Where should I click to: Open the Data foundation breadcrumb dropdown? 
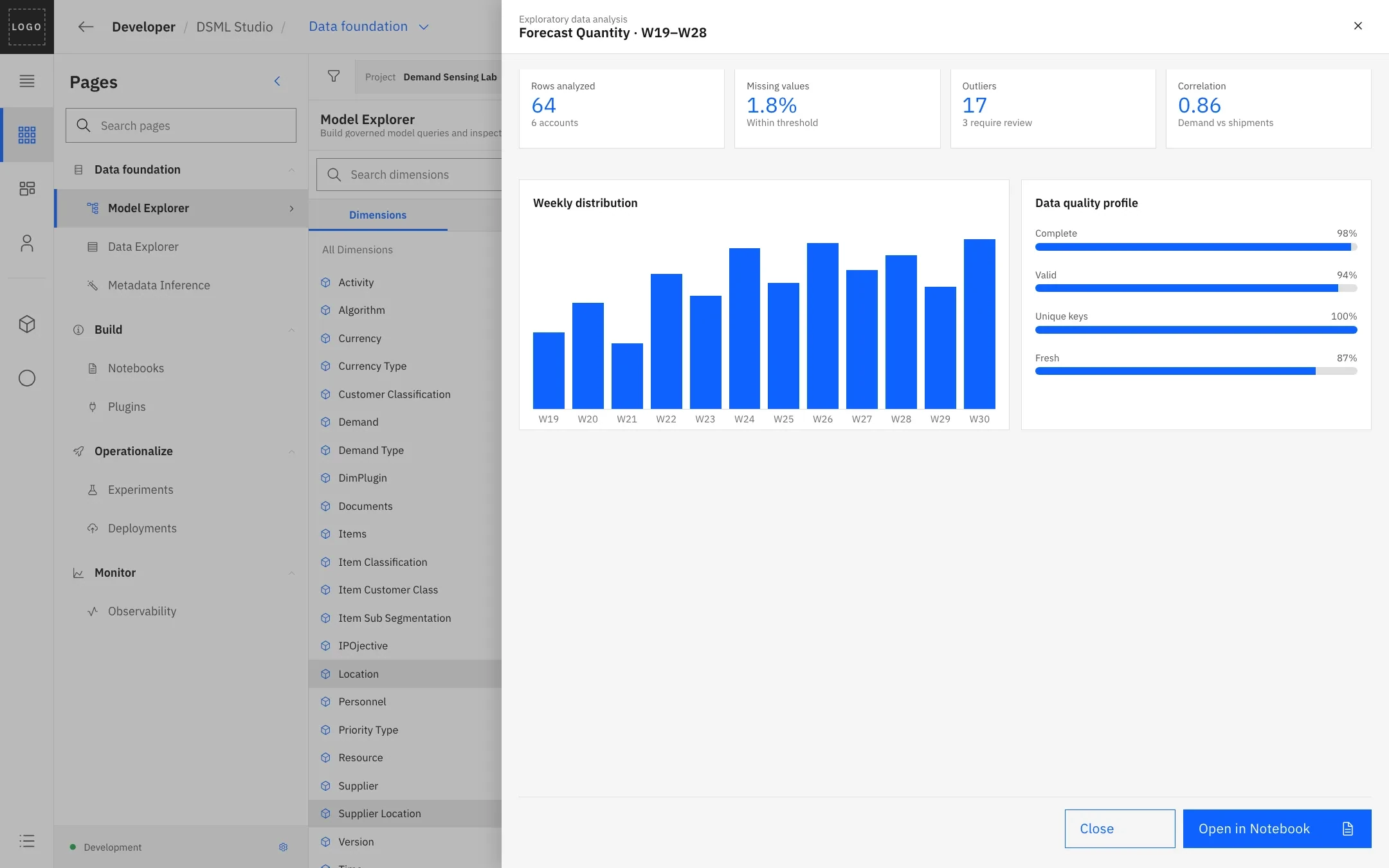tap(368, 26)
